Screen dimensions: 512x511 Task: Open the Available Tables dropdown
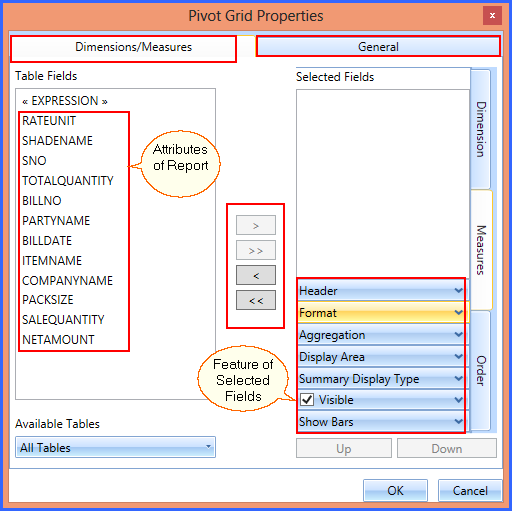tap(115, 447)
